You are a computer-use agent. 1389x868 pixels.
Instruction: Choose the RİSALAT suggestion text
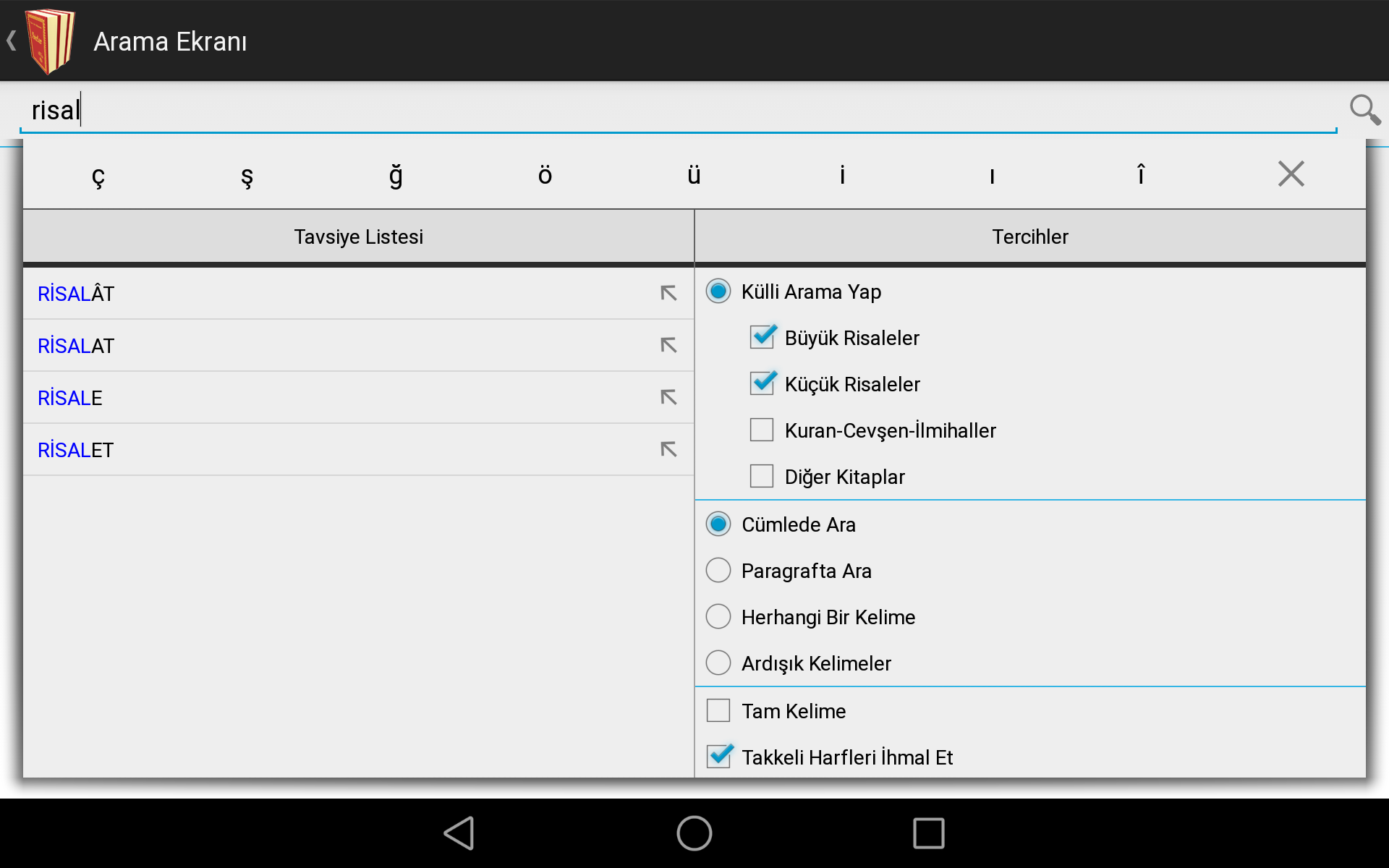click(x=76, y=346)
